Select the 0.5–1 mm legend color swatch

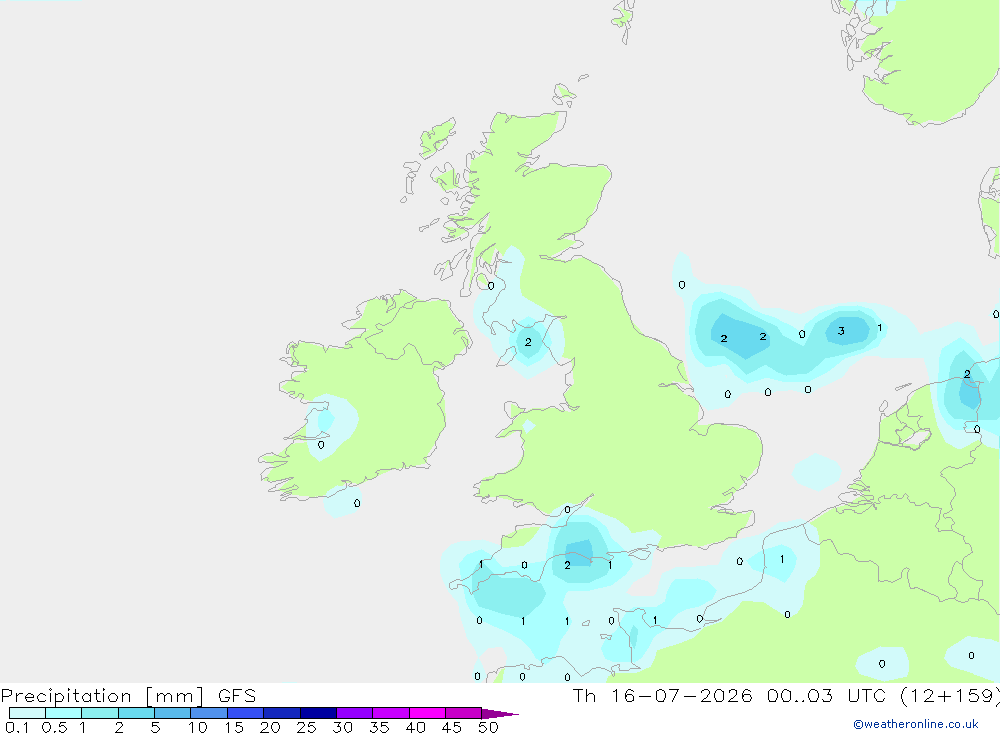(x=64, y=713)
